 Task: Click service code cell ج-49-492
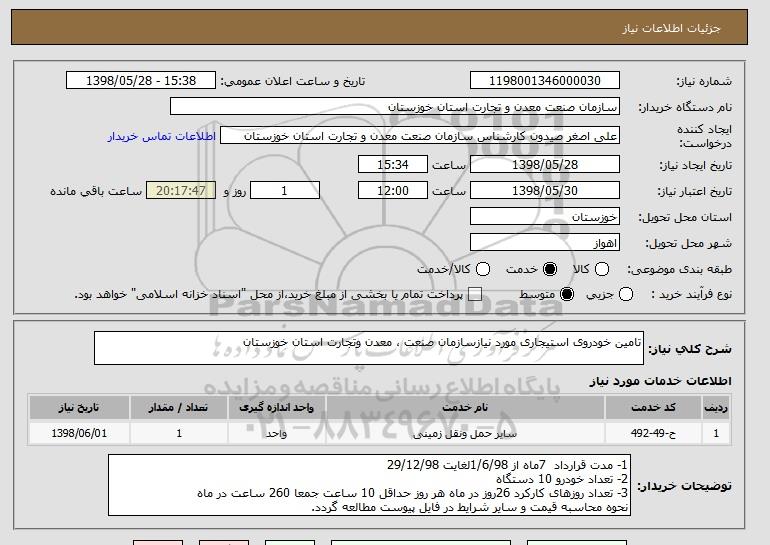(x=653, y=434)
